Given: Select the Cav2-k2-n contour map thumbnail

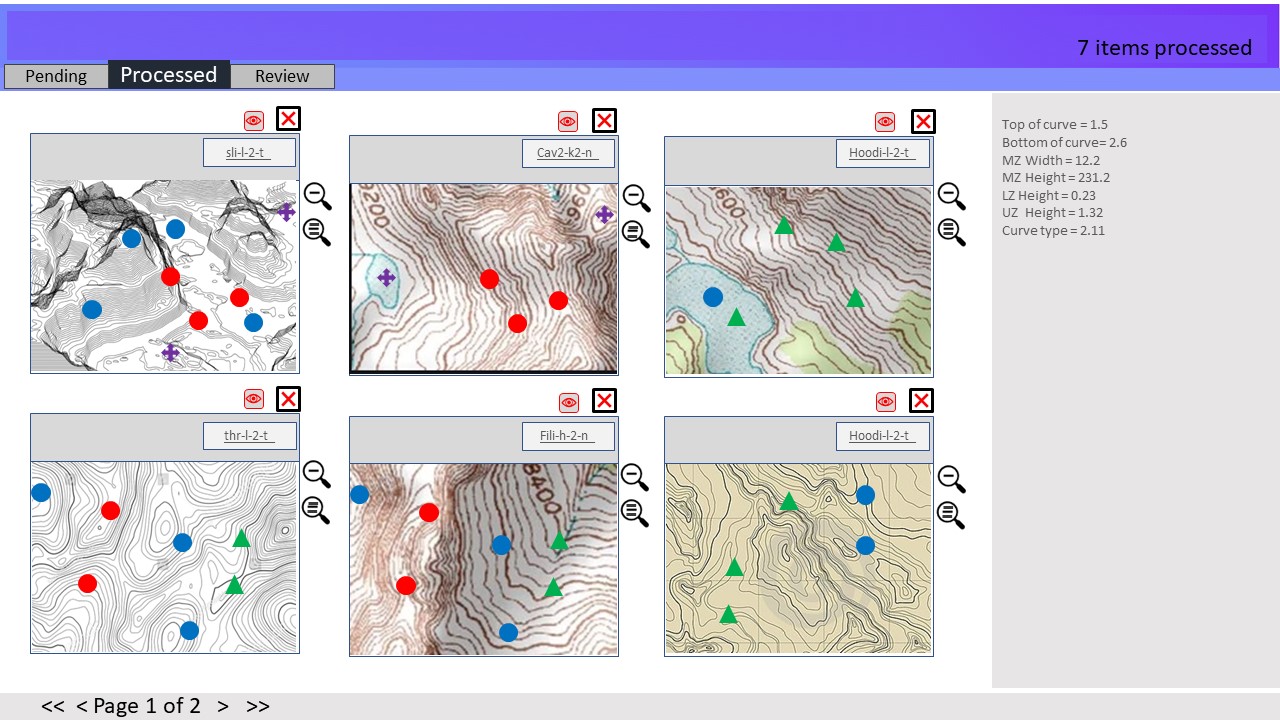Looking at the screenshot, I should [x=483, y=278].
